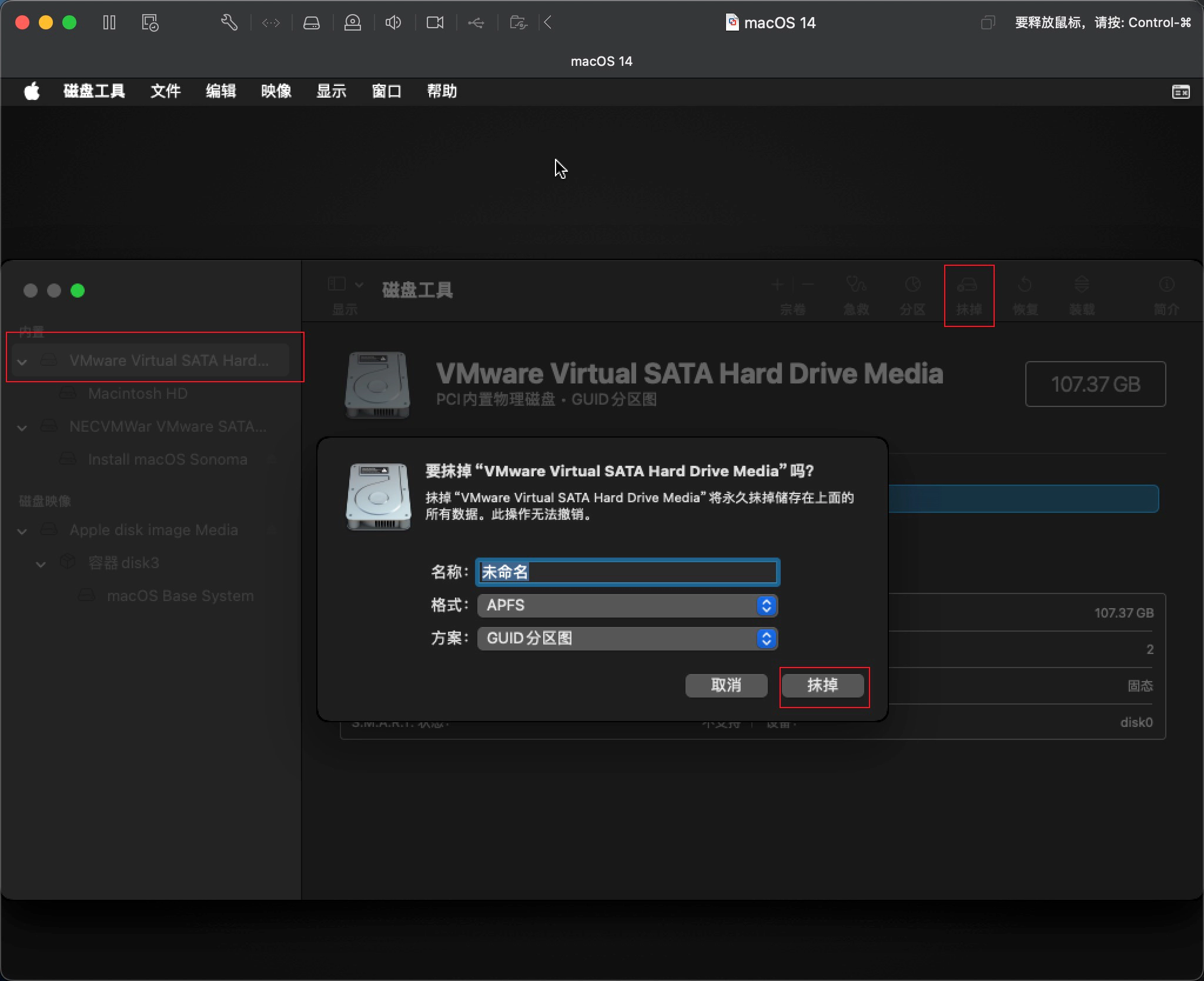Open VMware virtual machine settings wrench icon
This screenshot has height=981, width=1204.
(229, 22)
